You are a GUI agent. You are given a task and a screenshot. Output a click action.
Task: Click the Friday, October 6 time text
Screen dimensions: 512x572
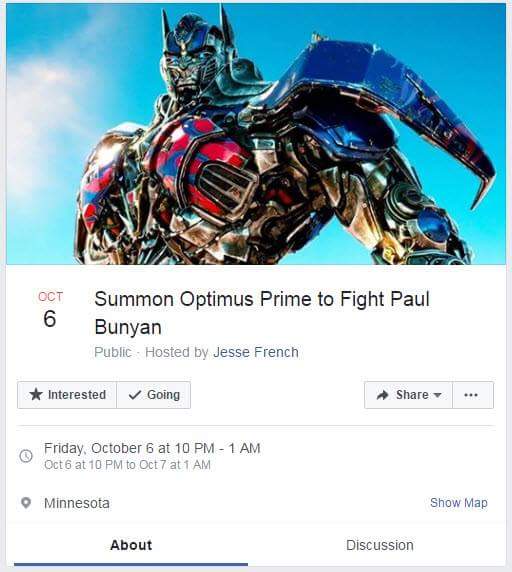point(152,448)
